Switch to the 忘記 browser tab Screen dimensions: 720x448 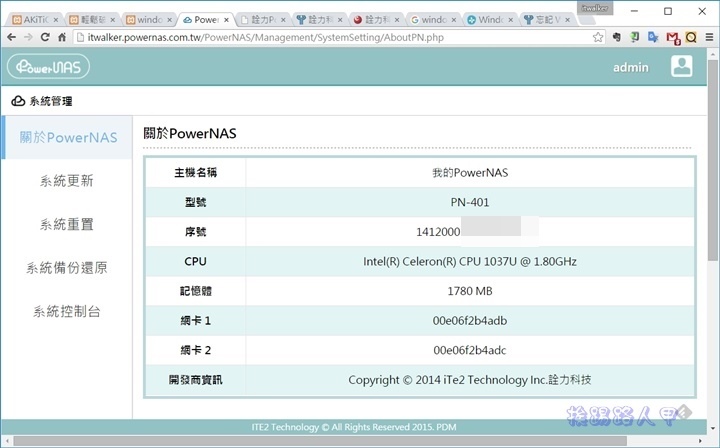(545, 20)
